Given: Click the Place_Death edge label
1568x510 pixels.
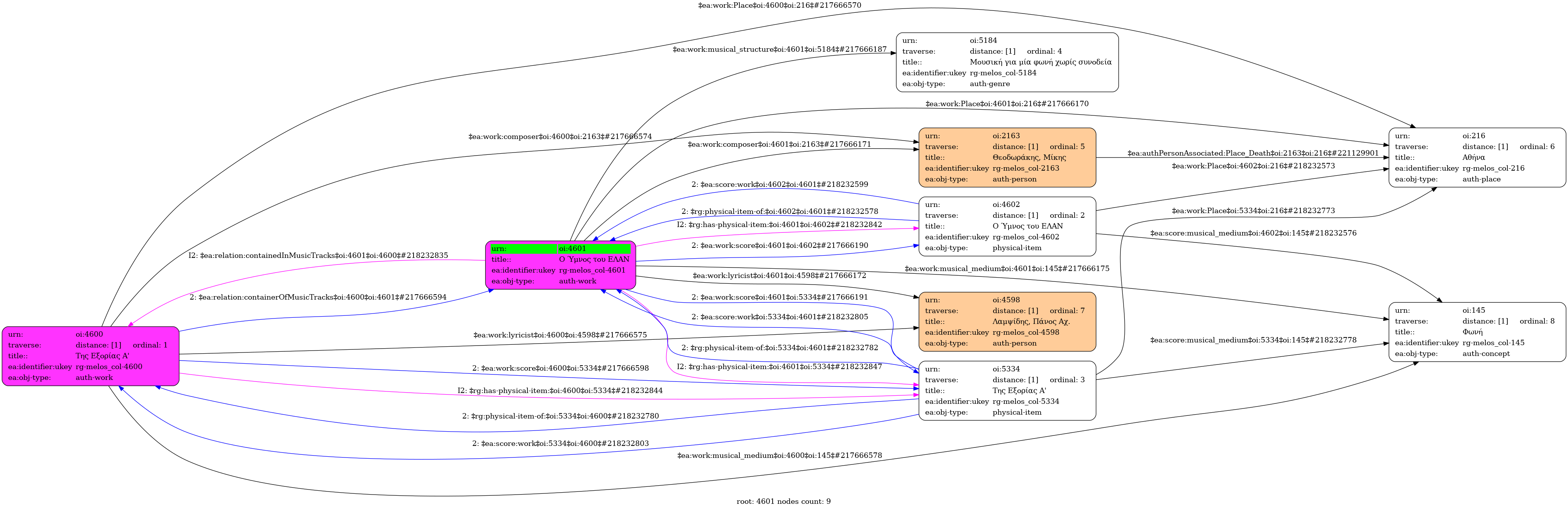Looking at the screenshot, I should click(1253, 153).
